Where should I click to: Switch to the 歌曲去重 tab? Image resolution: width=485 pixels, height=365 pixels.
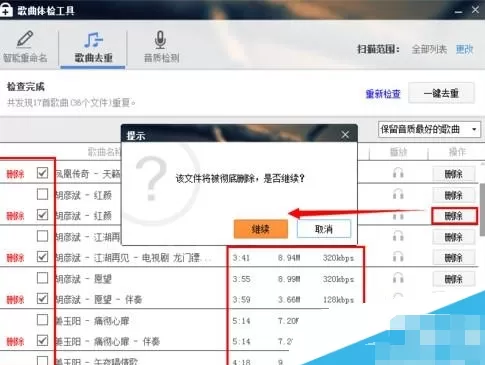[93, 48]
